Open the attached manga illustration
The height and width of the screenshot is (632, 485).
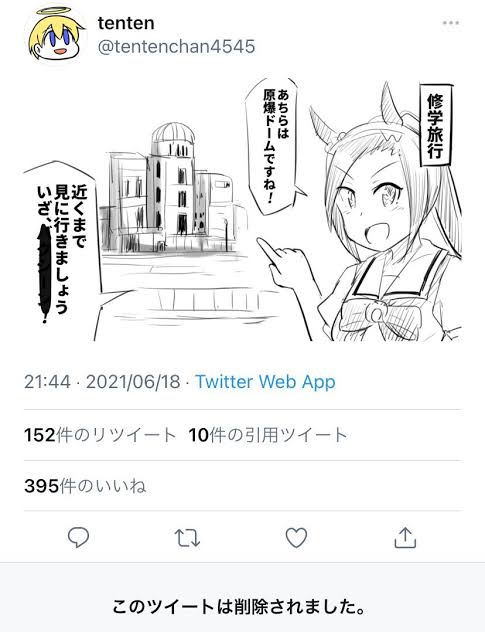242,210
